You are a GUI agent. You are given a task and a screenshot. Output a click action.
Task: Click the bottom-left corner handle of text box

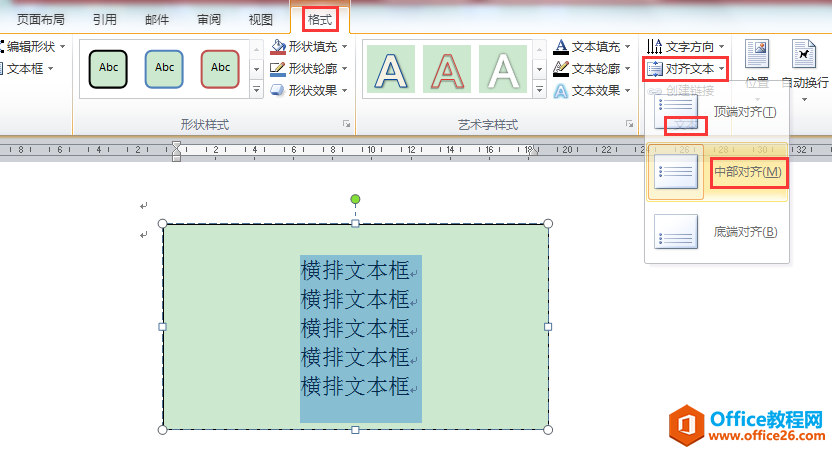[163, 430]
